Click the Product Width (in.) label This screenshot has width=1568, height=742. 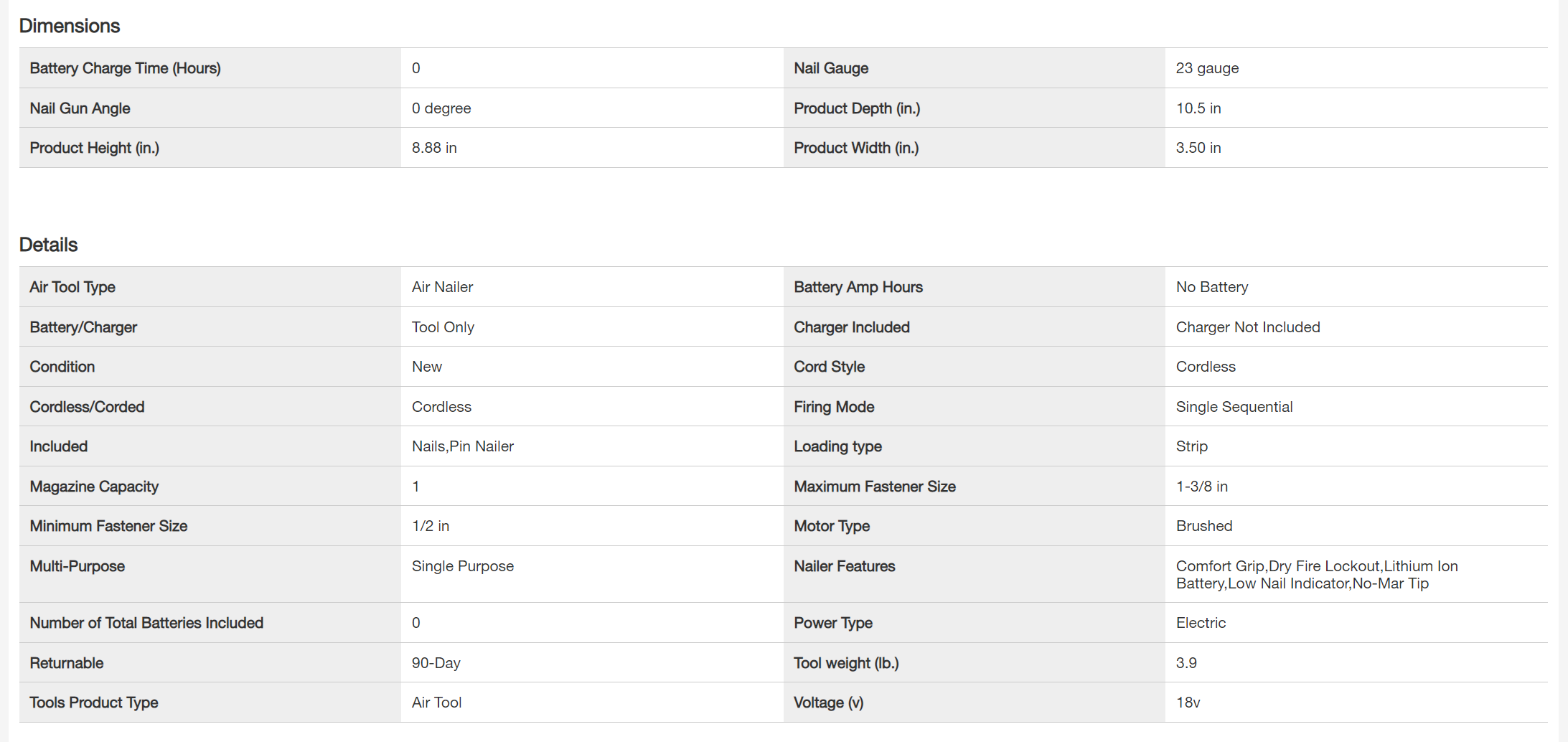(x=856, y=148)
